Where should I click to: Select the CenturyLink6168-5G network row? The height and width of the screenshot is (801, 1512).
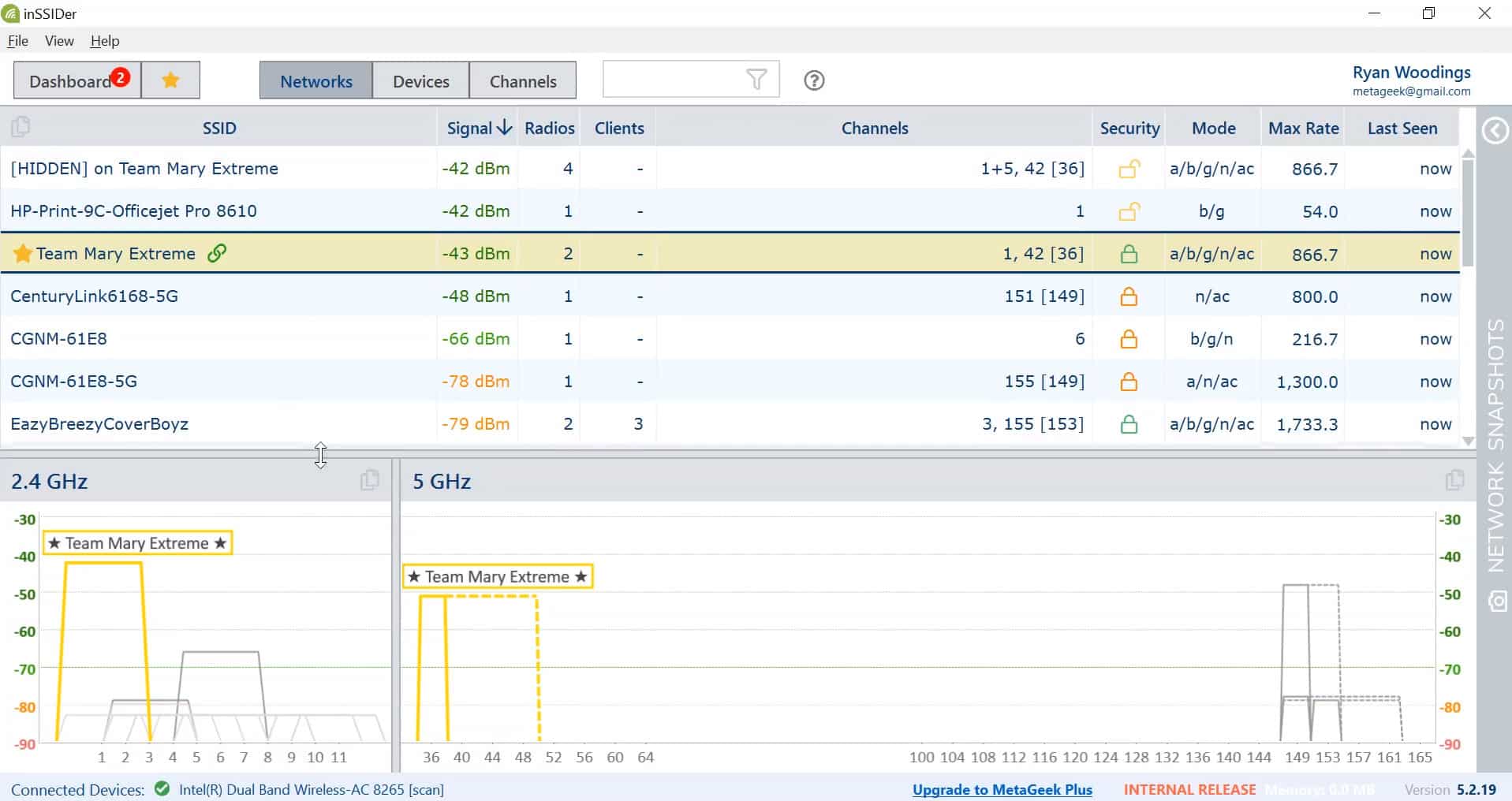(x=730, y=296)
